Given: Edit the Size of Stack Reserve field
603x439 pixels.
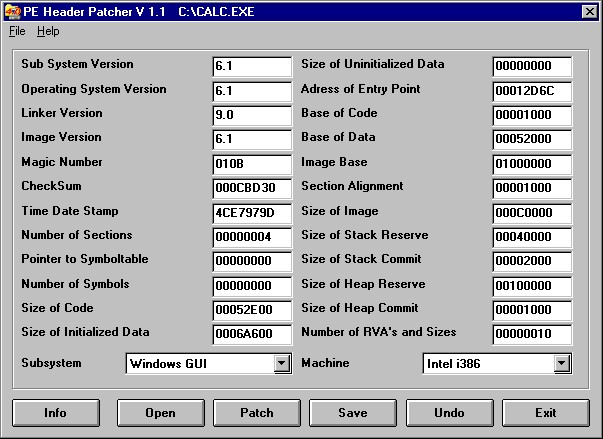Looking at the screenshot, I should pyautogui.click(x=532, y=237).
